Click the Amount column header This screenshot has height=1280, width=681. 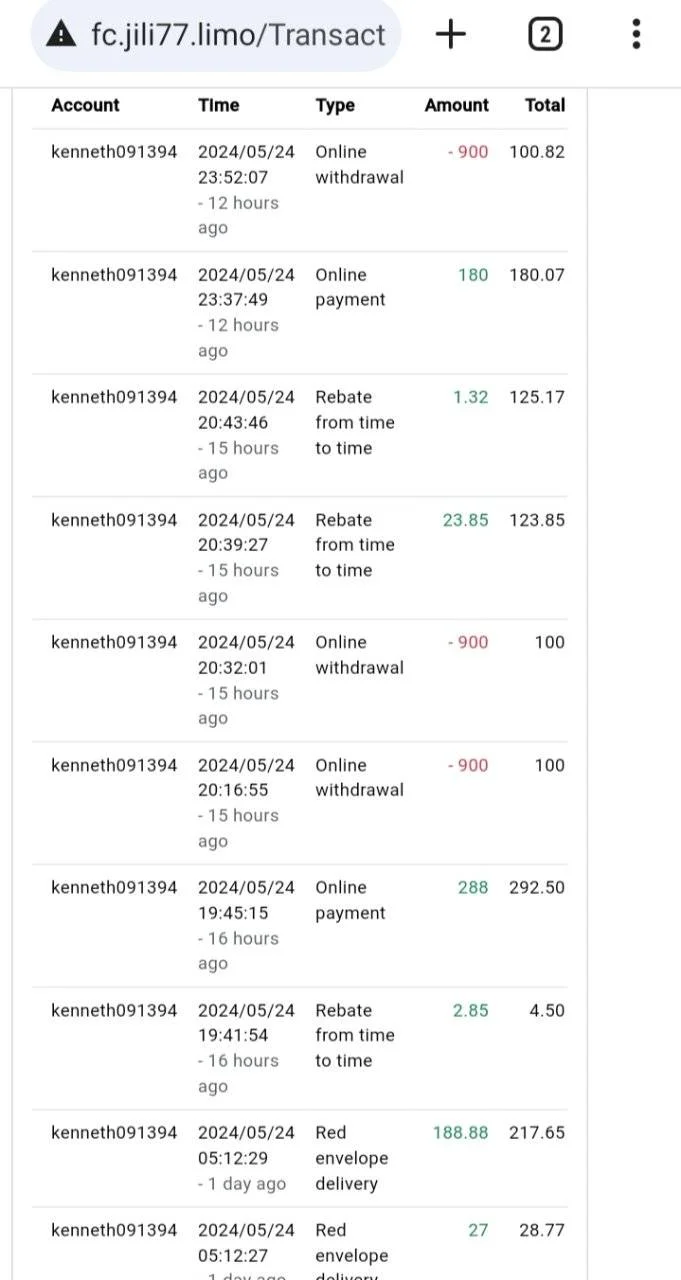pos(457,105)
